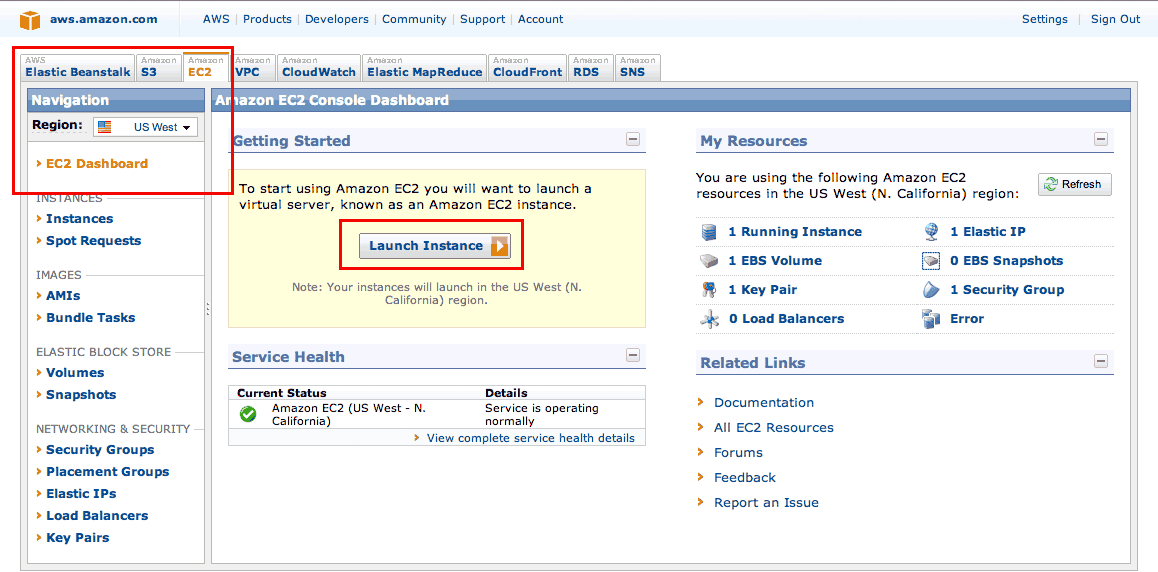Open the Documentation link
1158x572 pixels.
[x=764, y=403]
